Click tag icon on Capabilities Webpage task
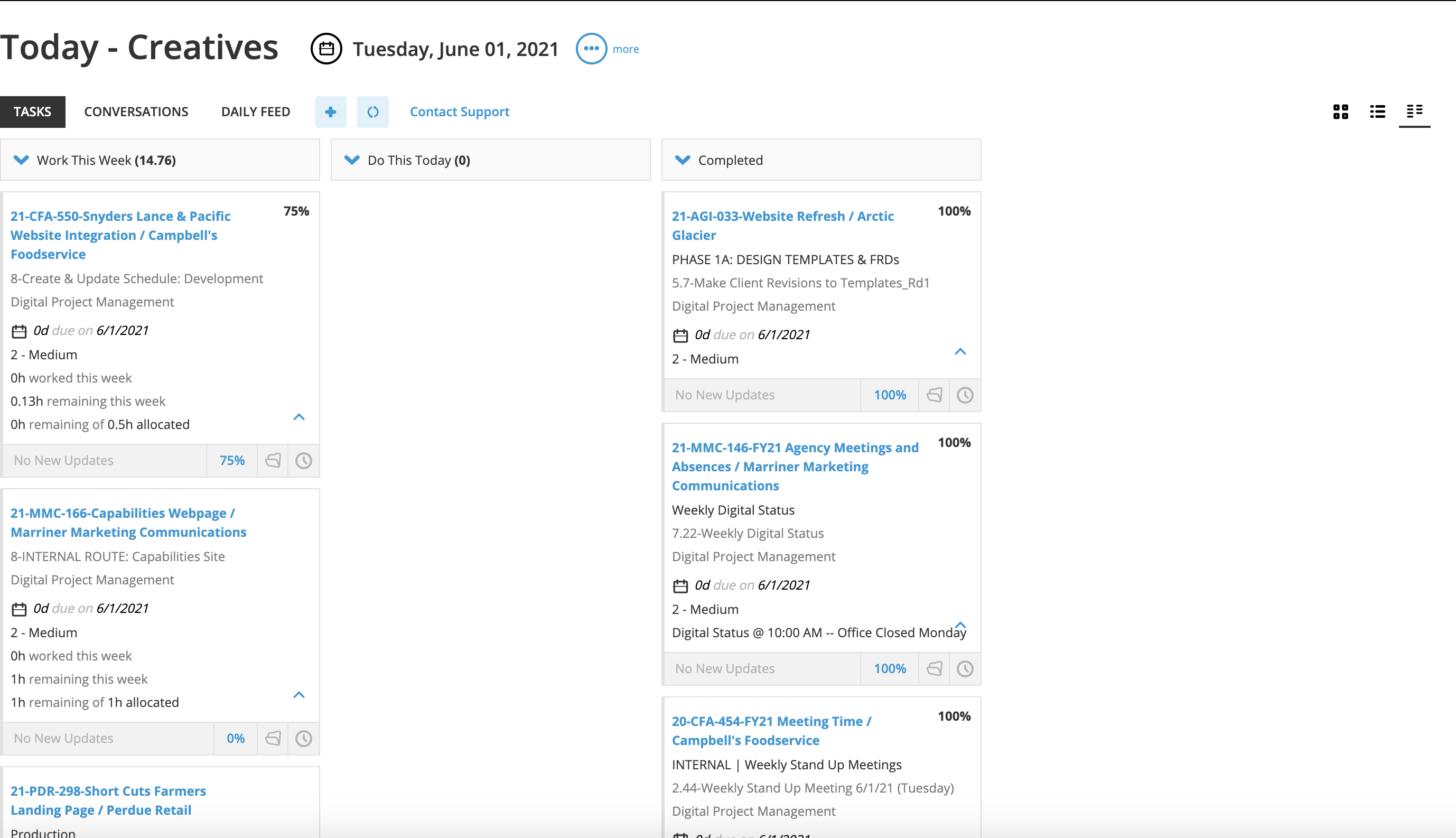This screenshot has width=1456, height=838. coord(273,739)
